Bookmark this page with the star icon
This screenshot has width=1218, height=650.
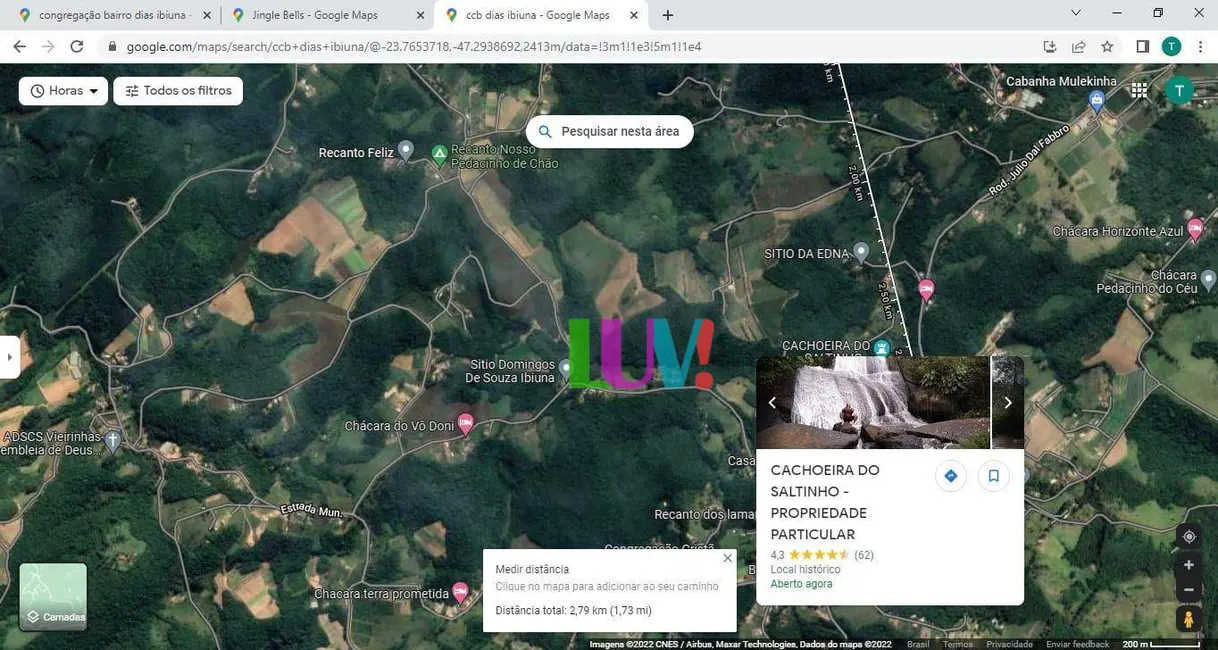pyautogui.click(x=1107, y=47)
